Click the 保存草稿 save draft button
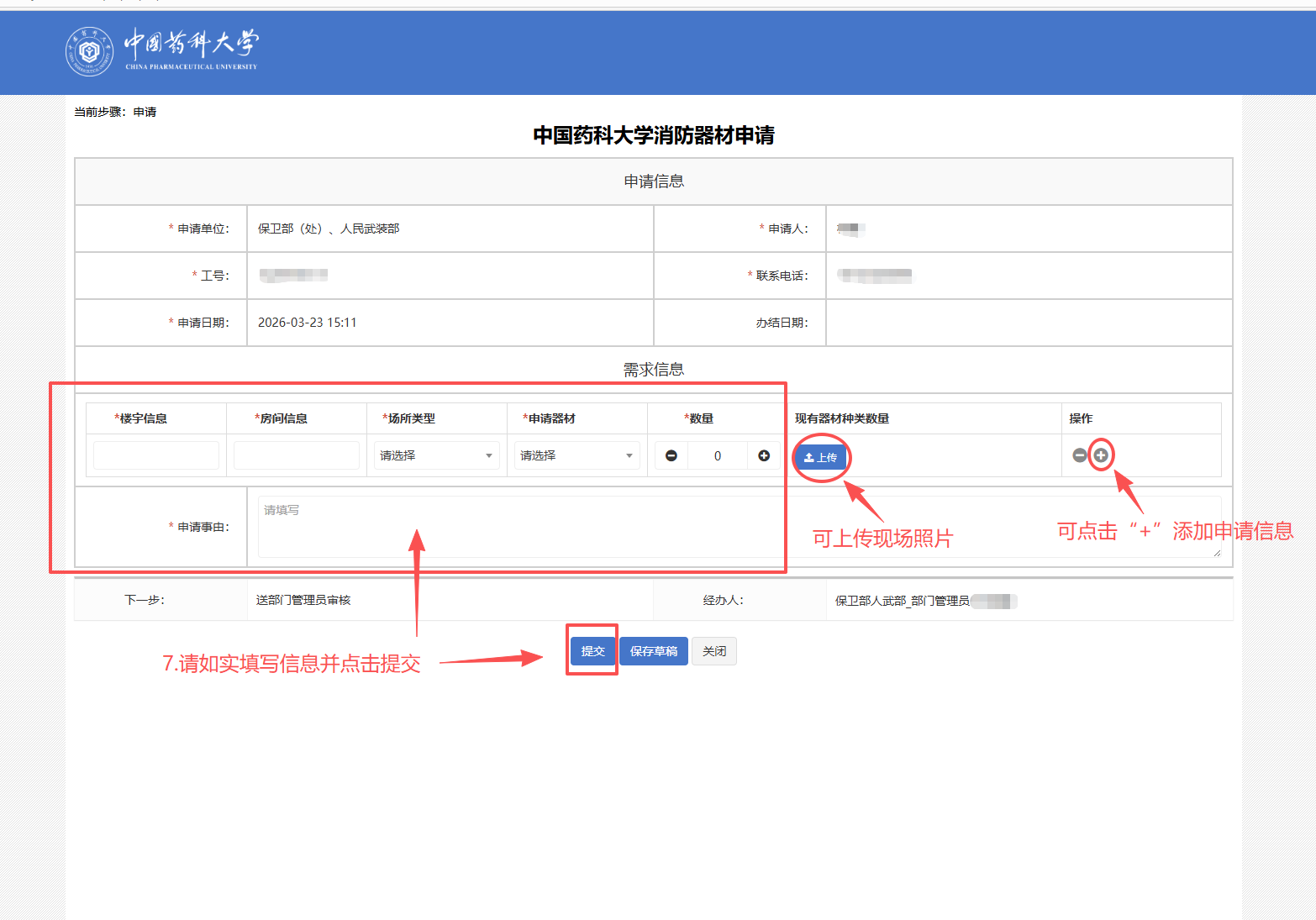This screenshot has height=920, width=1316. click(654, 651)
